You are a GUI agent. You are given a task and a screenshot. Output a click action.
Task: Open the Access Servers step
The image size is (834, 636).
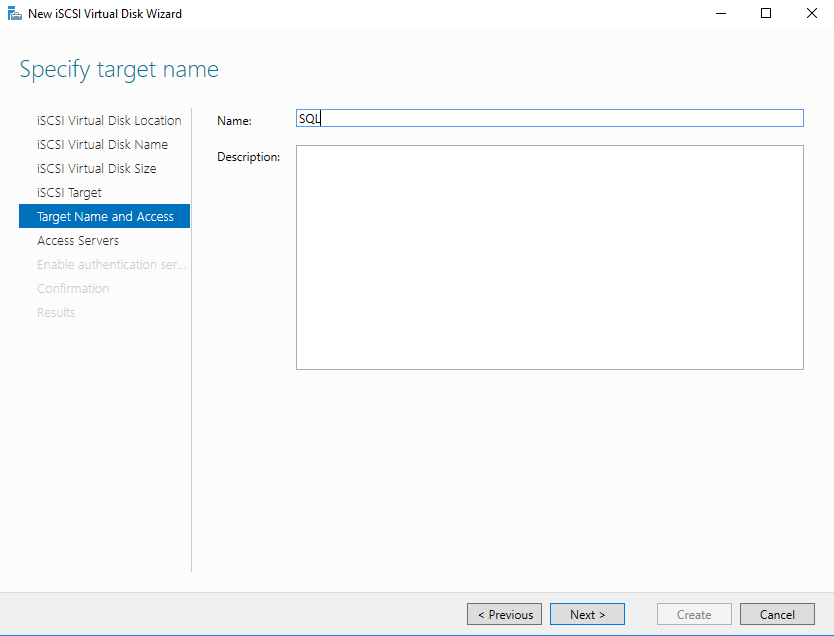click(78, 240)
